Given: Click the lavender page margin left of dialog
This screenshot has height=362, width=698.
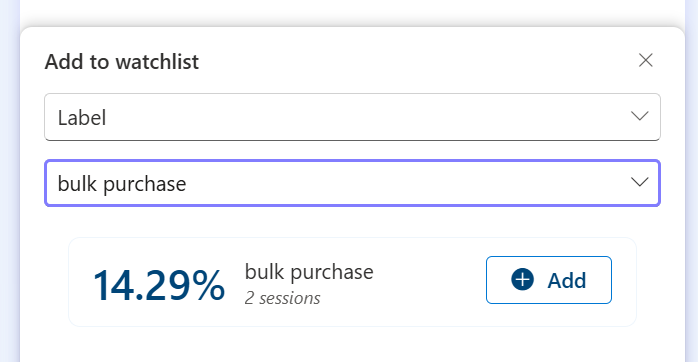Looking at the screenshot, I should coord(9,178).
